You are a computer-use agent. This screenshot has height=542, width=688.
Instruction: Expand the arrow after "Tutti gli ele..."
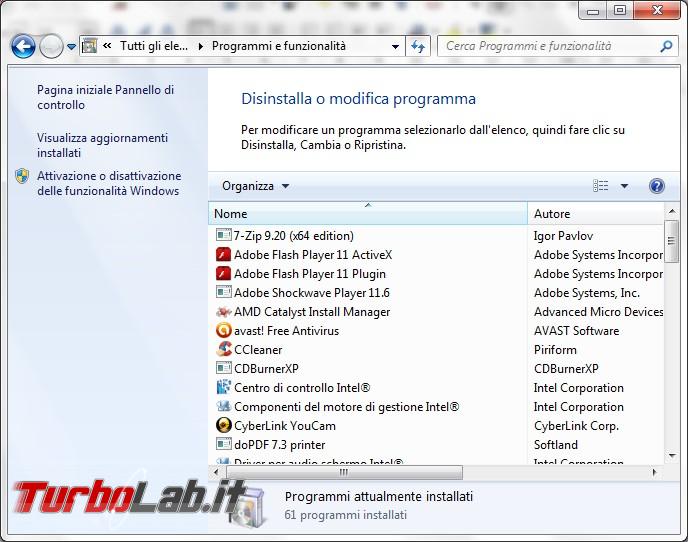(201, 46)
